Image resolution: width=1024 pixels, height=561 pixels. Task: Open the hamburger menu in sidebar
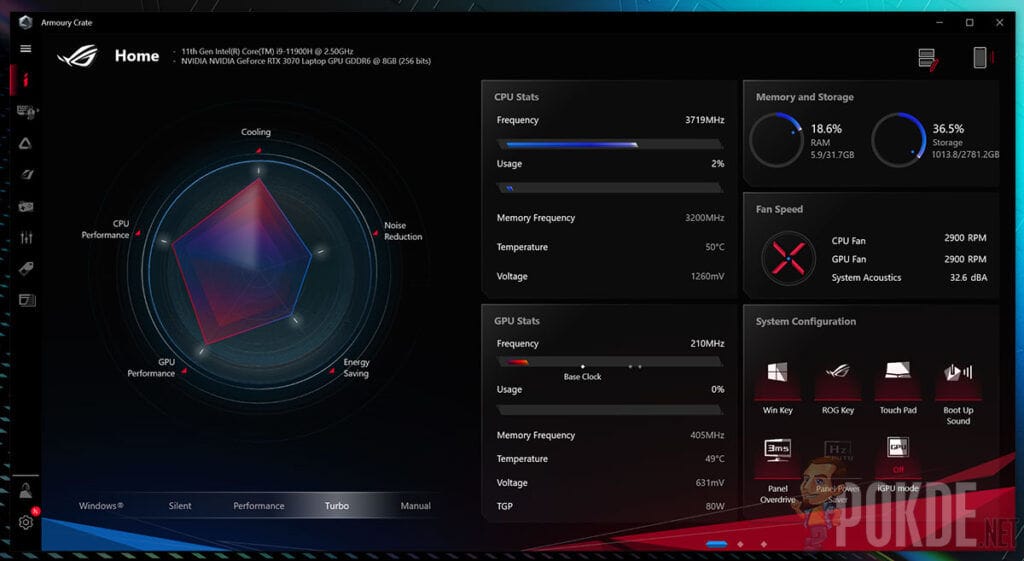(25, 48)
